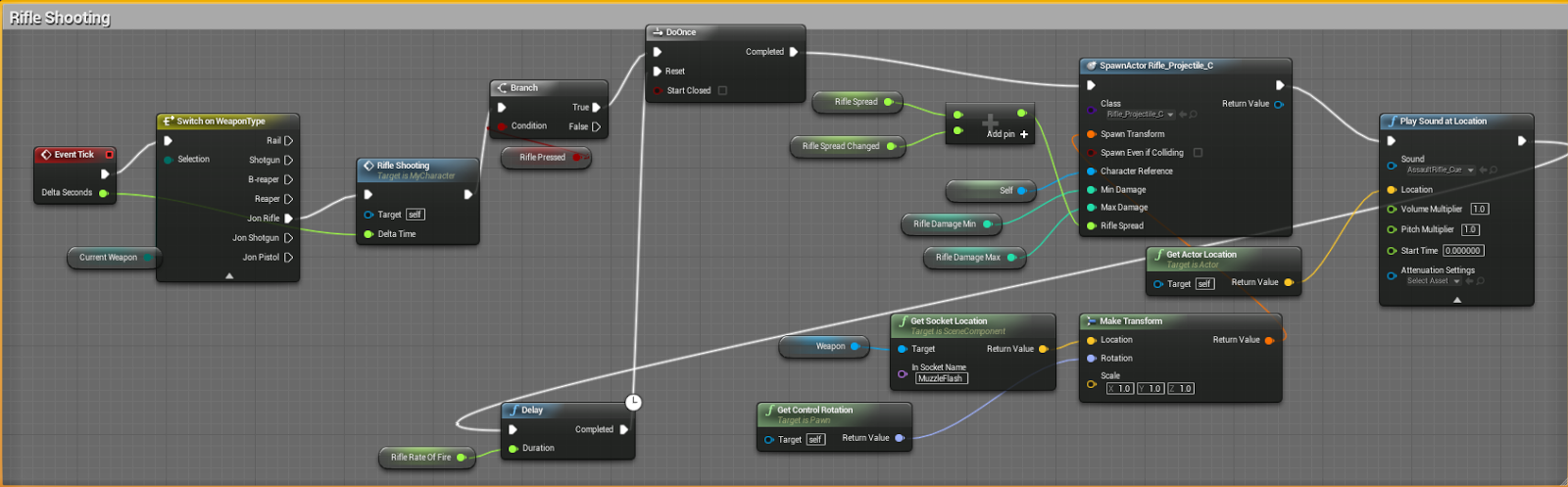Image resolution: width=1568 pixels, height=487 pixels.
Task: Click the Scale X value field
Action: tap(1120, 389)
